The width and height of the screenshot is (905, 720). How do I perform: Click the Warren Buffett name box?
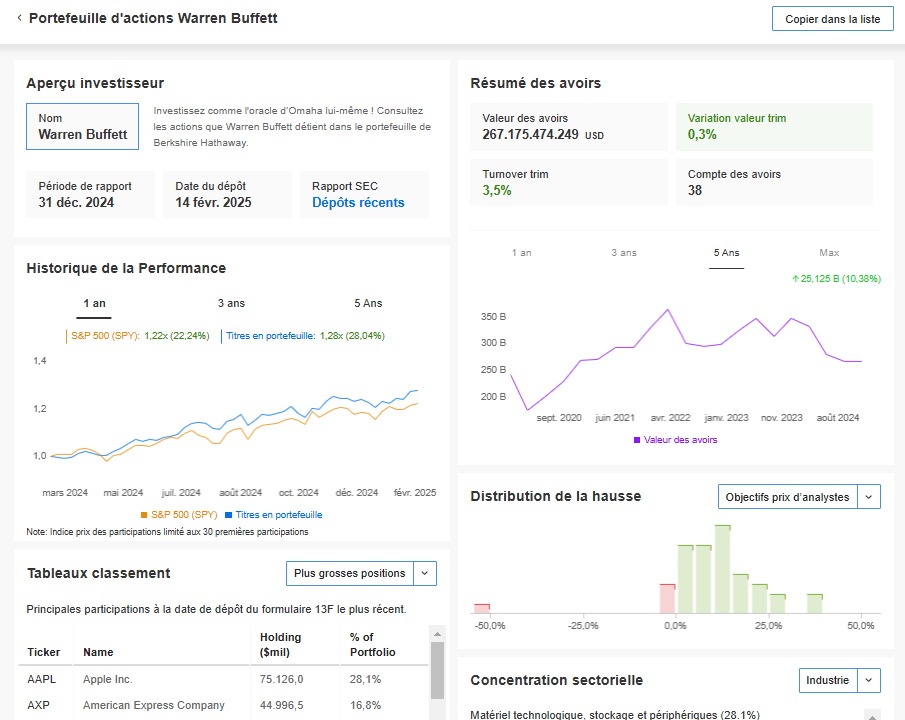(x=82, y=126)
